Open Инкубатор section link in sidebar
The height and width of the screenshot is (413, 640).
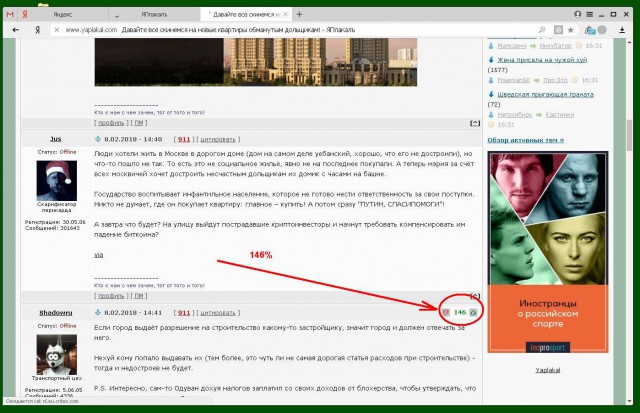pyautogui.click(x=555, y=46)
